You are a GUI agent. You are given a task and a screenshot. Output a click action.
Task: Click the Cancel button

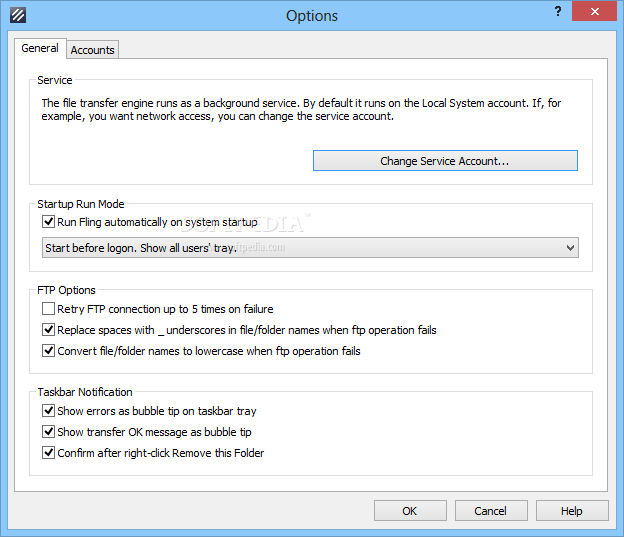(x=491, y=511)
